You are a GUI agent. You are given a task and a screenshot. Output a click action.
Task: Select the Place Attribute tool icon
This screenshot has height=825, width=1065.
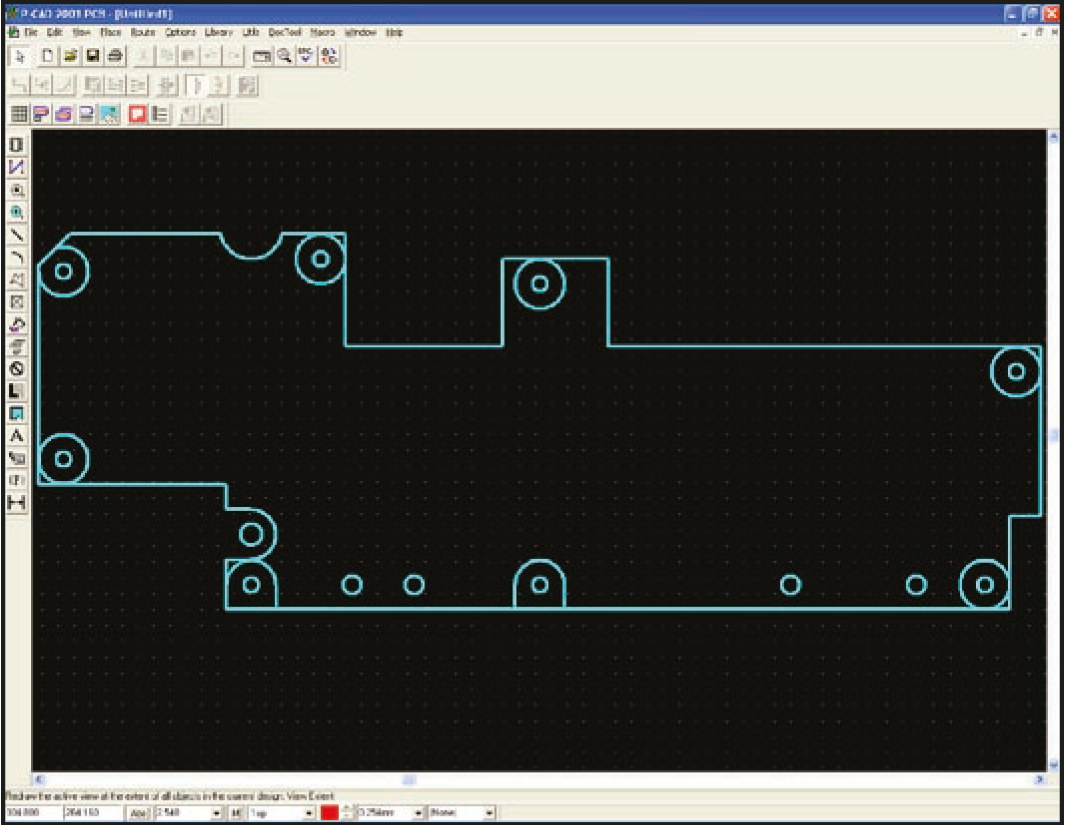[x=17, y=458]
